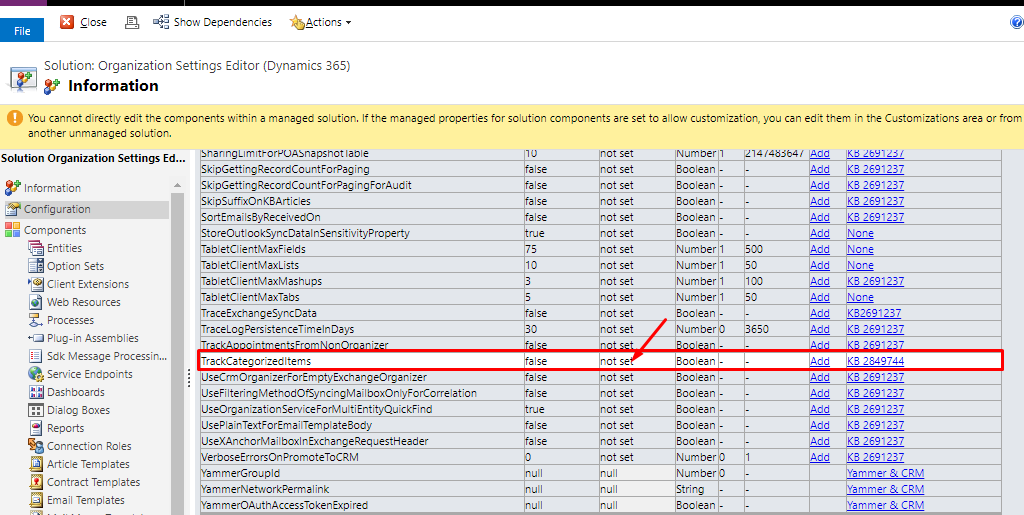Image resolution: width=1024 pixels, height=515 pixels.
Task: Open KB2691237 link for TraceExchangeSyncData
Action: click(x=874, y=313)
